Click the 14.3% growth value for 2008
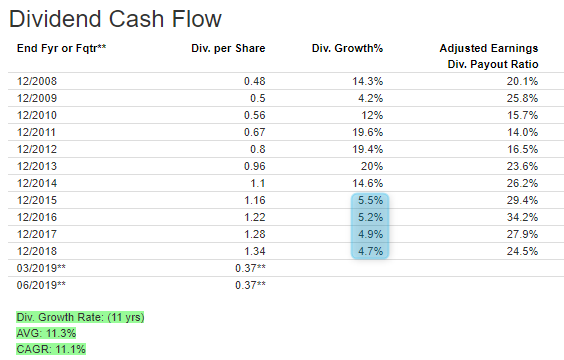Screen dimensions: 564x360 click(367, 81)
